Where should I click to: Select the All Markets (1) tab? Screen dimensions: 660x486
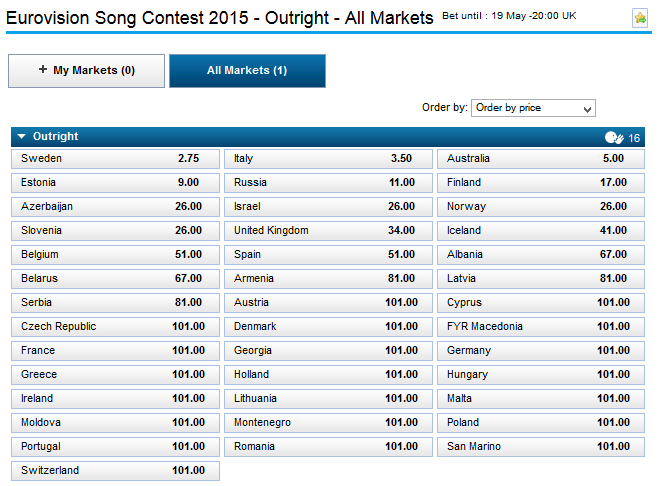pos(247,71)
